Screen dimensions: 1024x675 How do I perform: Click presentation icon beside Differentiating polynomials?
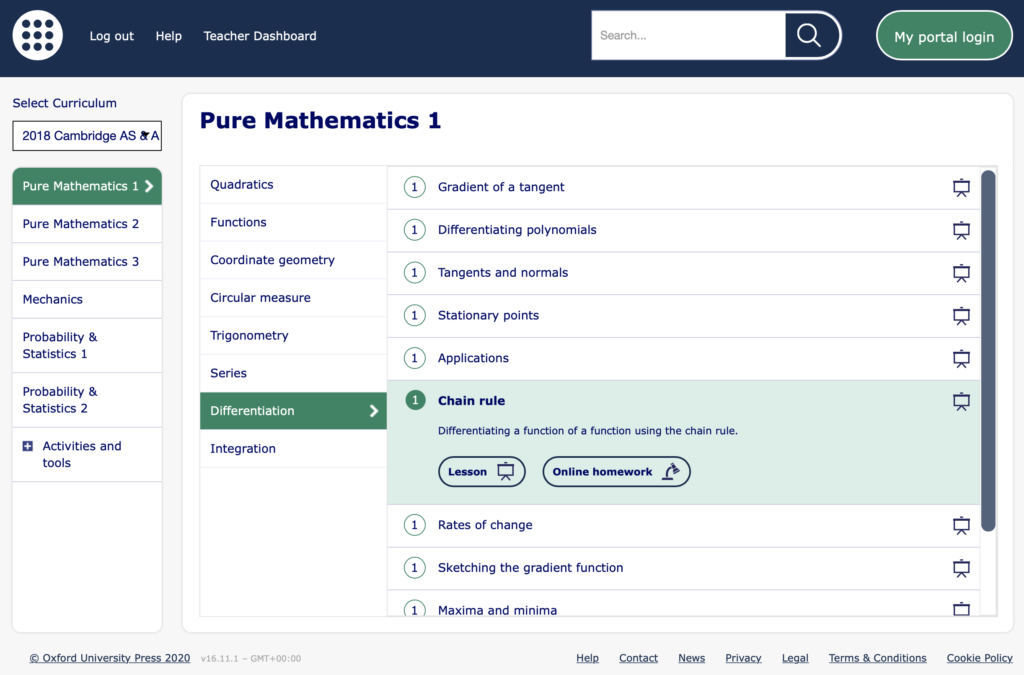(961, 230)
